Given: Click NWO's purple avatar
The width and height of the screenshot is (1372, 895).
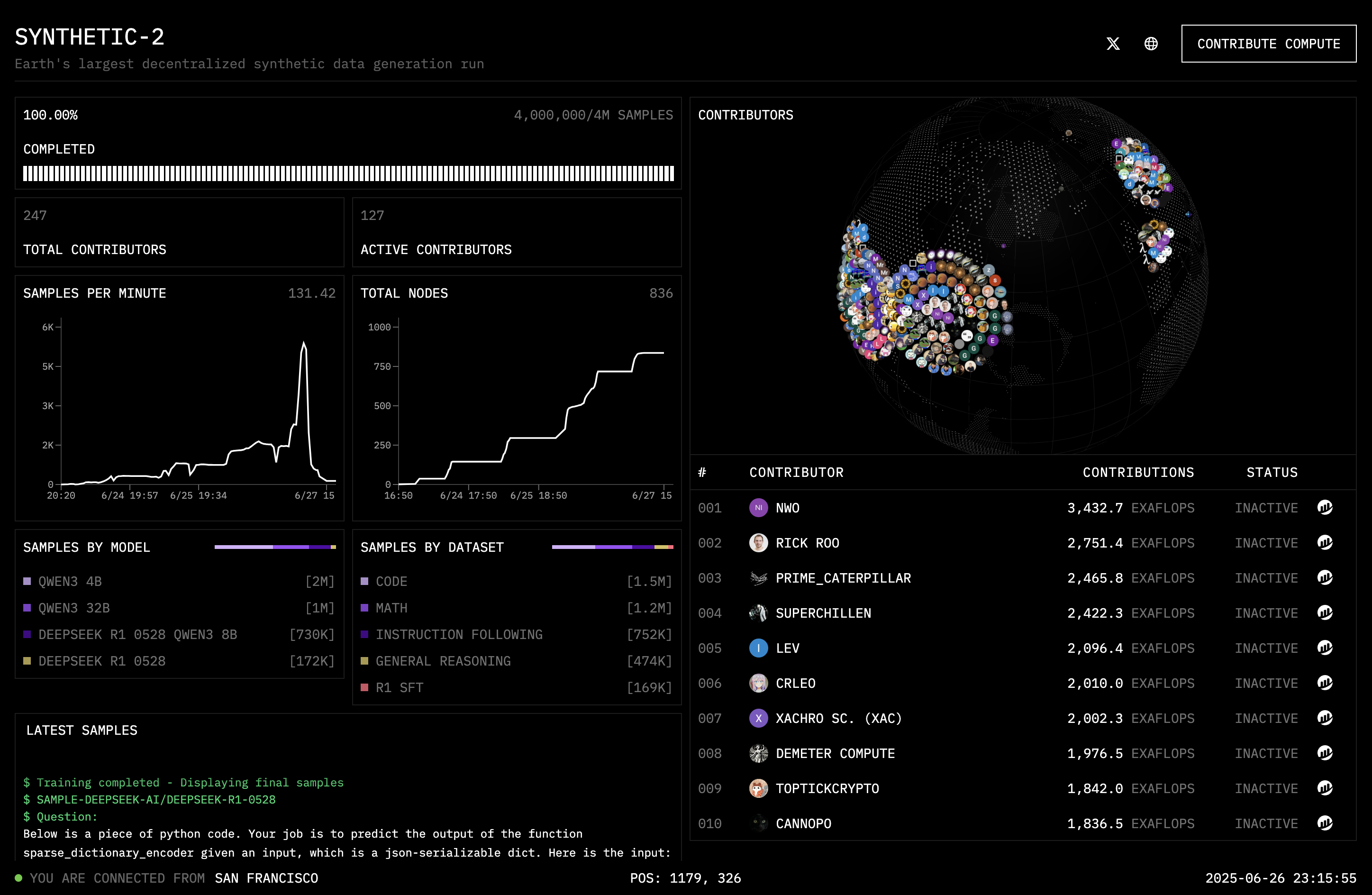Looking at the screenshot, I should (x=758, y=508).
